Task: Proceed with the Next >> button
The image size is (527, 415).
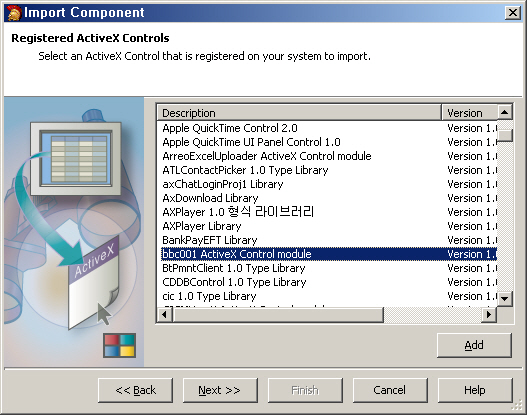Action: click(x=220, y=390)
